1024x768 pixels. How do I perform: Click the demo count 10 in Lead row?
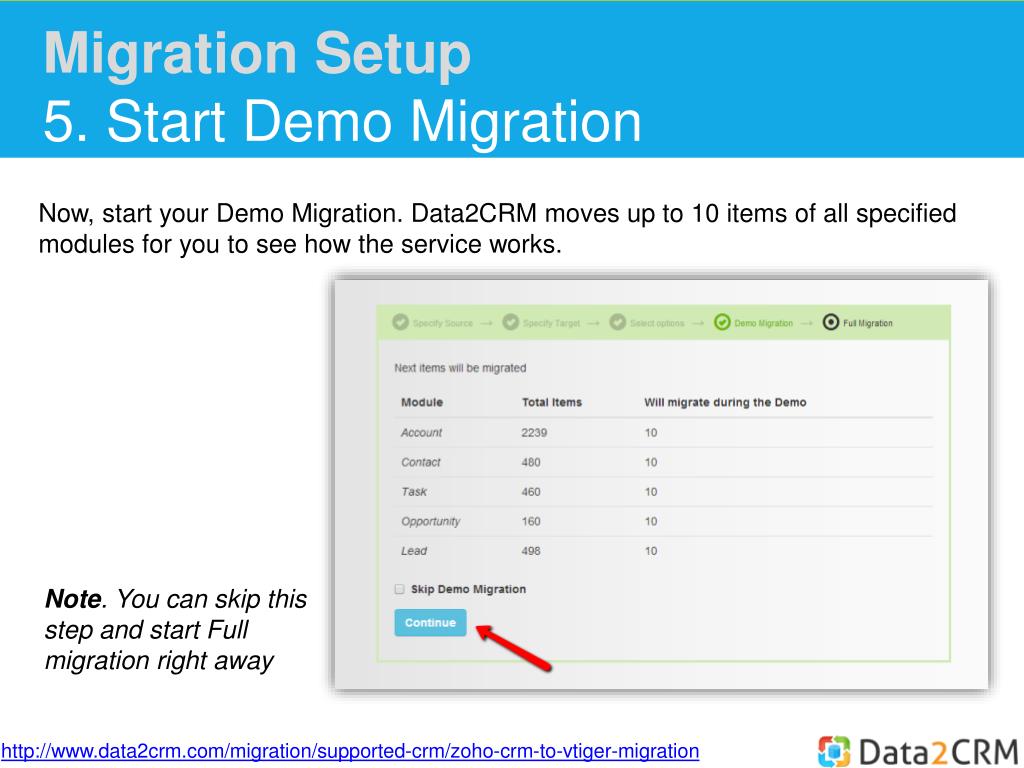click(651, 551)
